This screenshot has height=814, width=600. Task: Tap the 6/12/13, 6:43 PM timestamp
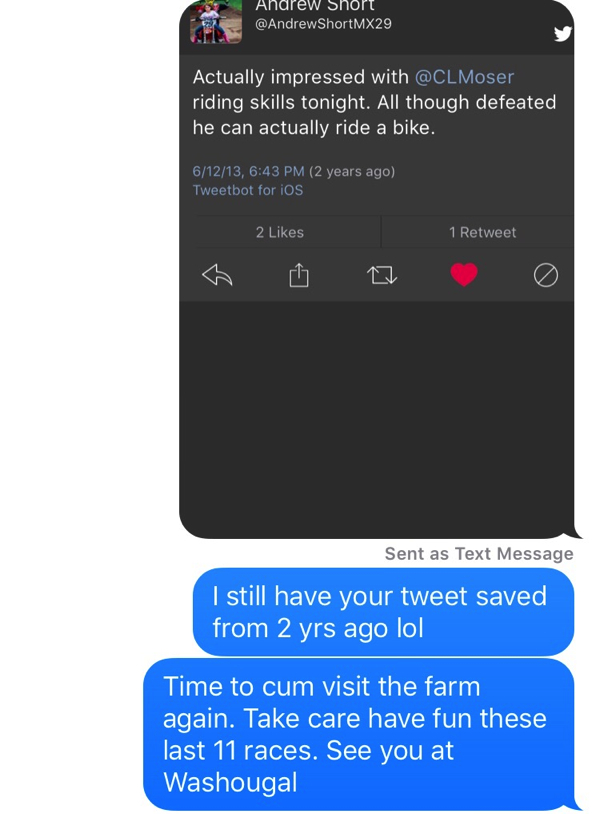pyautogui.click(x=248, y=171)
